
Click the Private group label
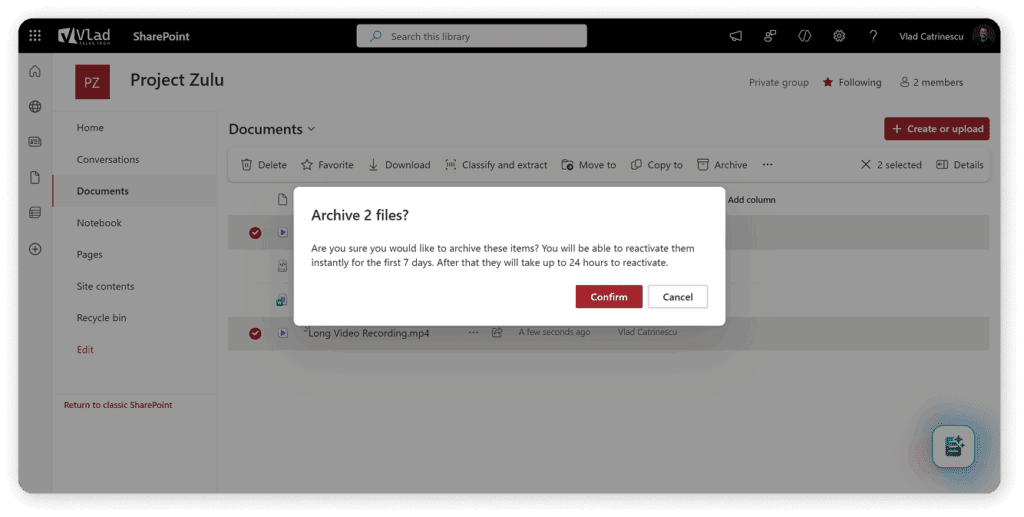[778, 82]
